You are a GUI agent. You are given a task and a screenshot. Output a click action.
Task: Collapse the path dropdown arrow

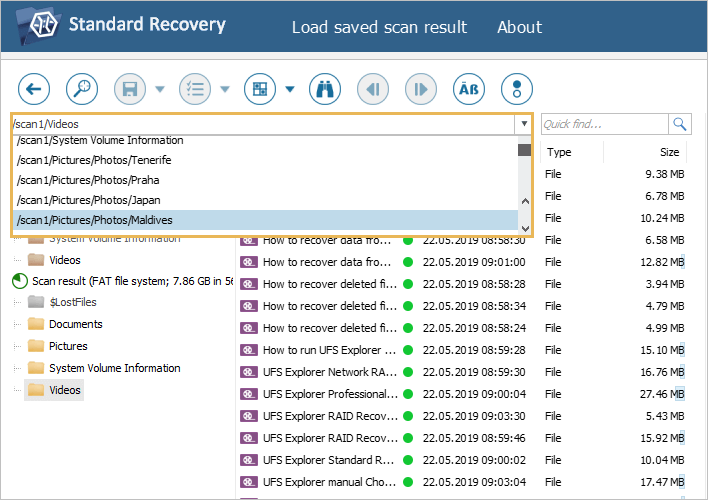(524, 124)
